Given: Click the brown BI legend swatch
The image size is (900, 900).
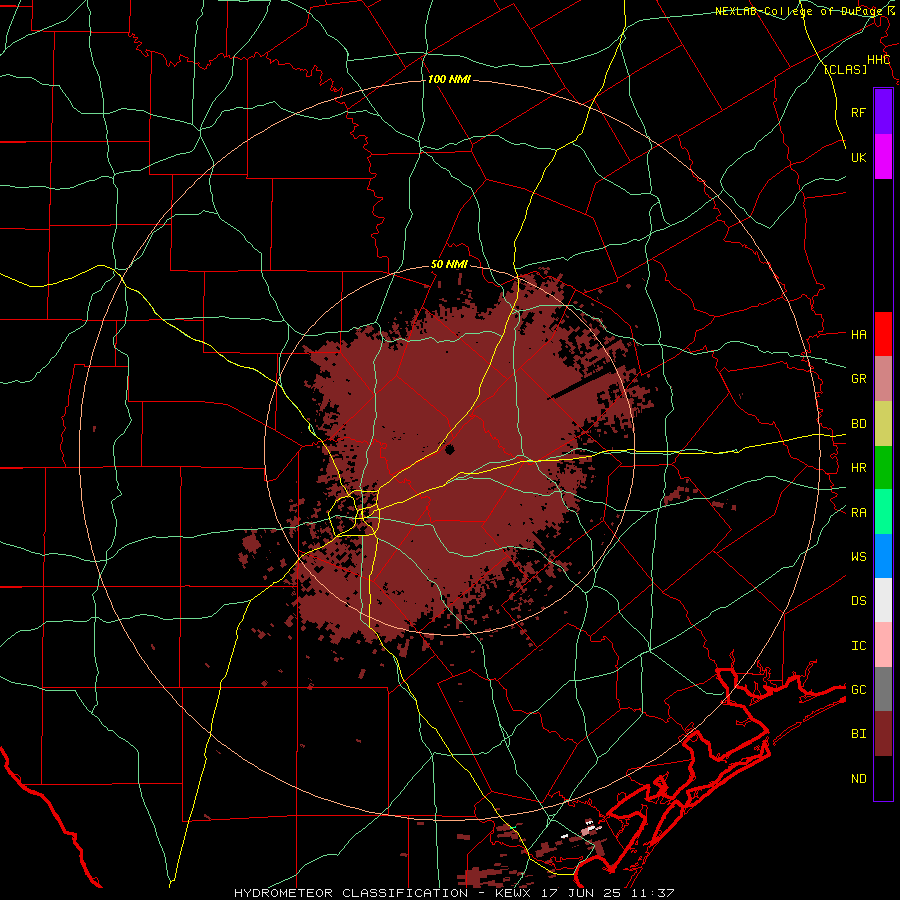Looking at the screenshot, I should [x=883, y=734].
